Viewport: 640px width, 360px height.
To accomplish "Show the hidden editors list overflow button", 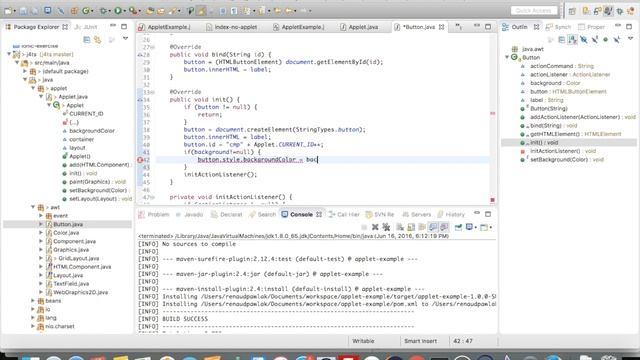I will coord(459,27).
